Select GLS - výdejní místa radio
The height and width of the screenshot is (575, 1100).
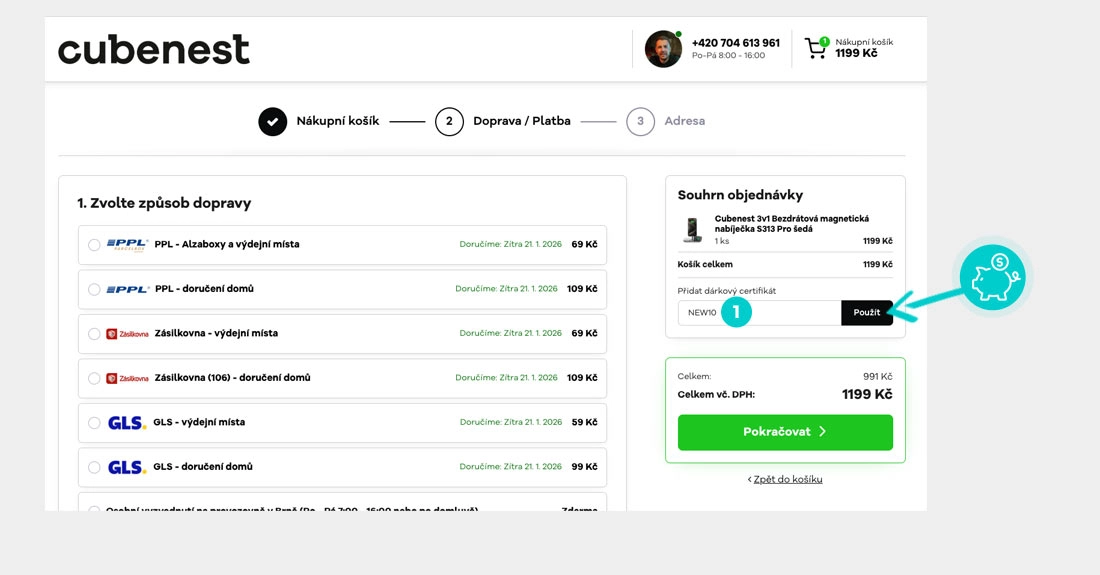click(x=94, y=423)
